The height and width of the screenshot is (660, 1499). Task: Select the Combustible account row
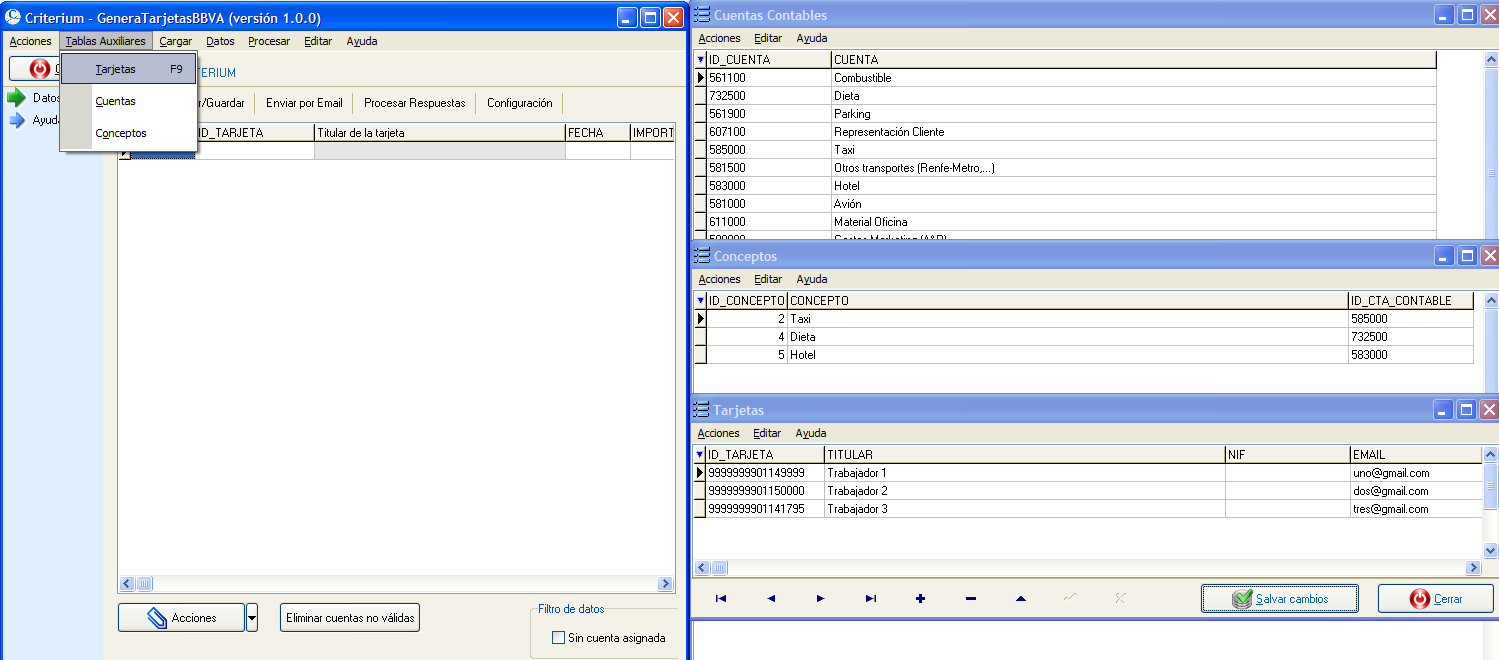tap(1066, 78)
